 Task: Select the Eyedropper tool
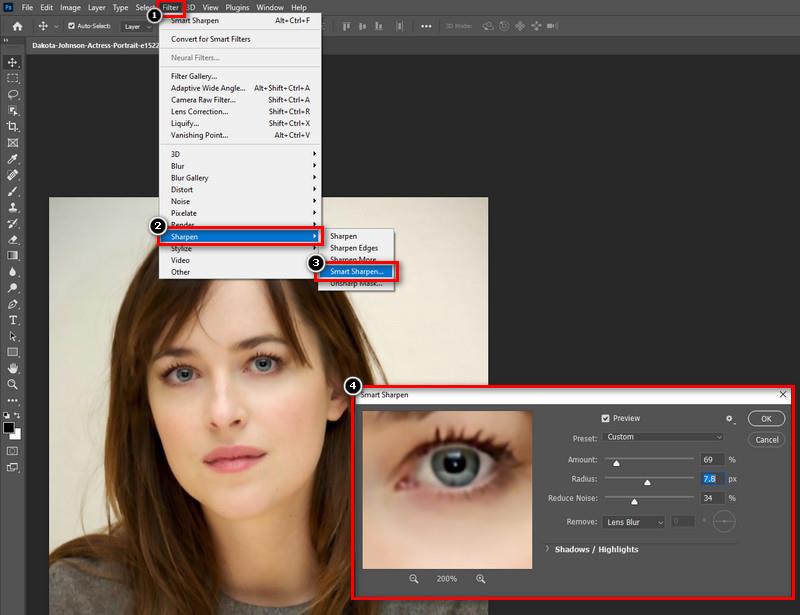tap(13, 159)
